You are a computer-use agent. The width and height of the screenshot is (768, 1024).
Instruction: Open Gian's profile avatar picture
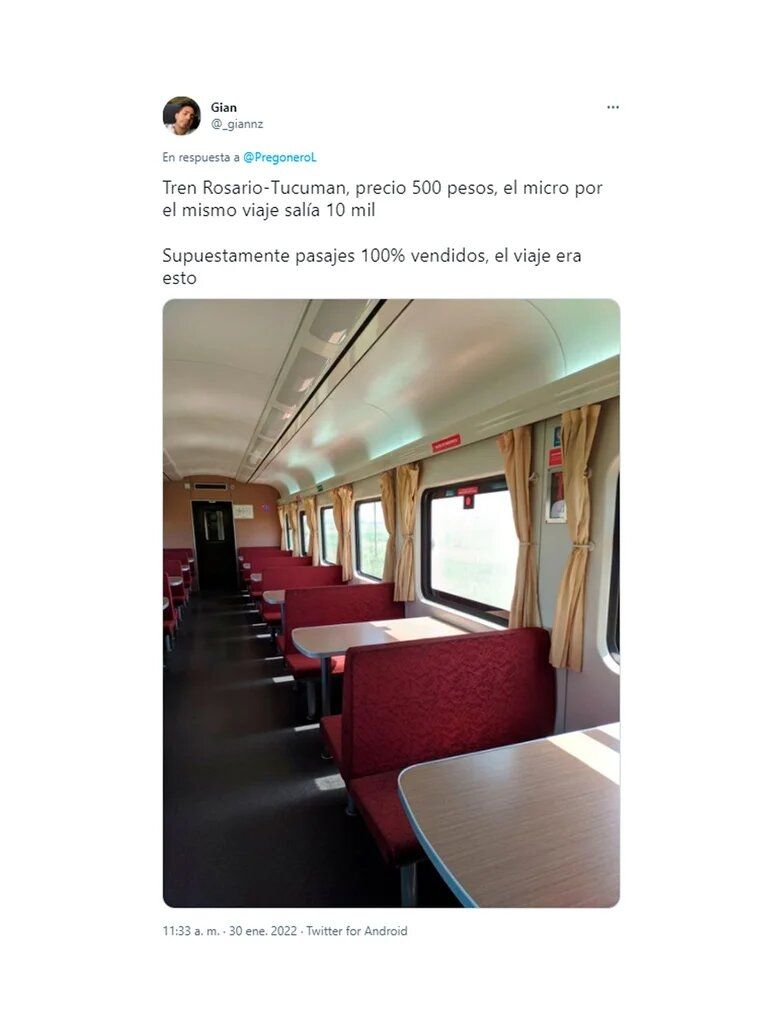182,116
